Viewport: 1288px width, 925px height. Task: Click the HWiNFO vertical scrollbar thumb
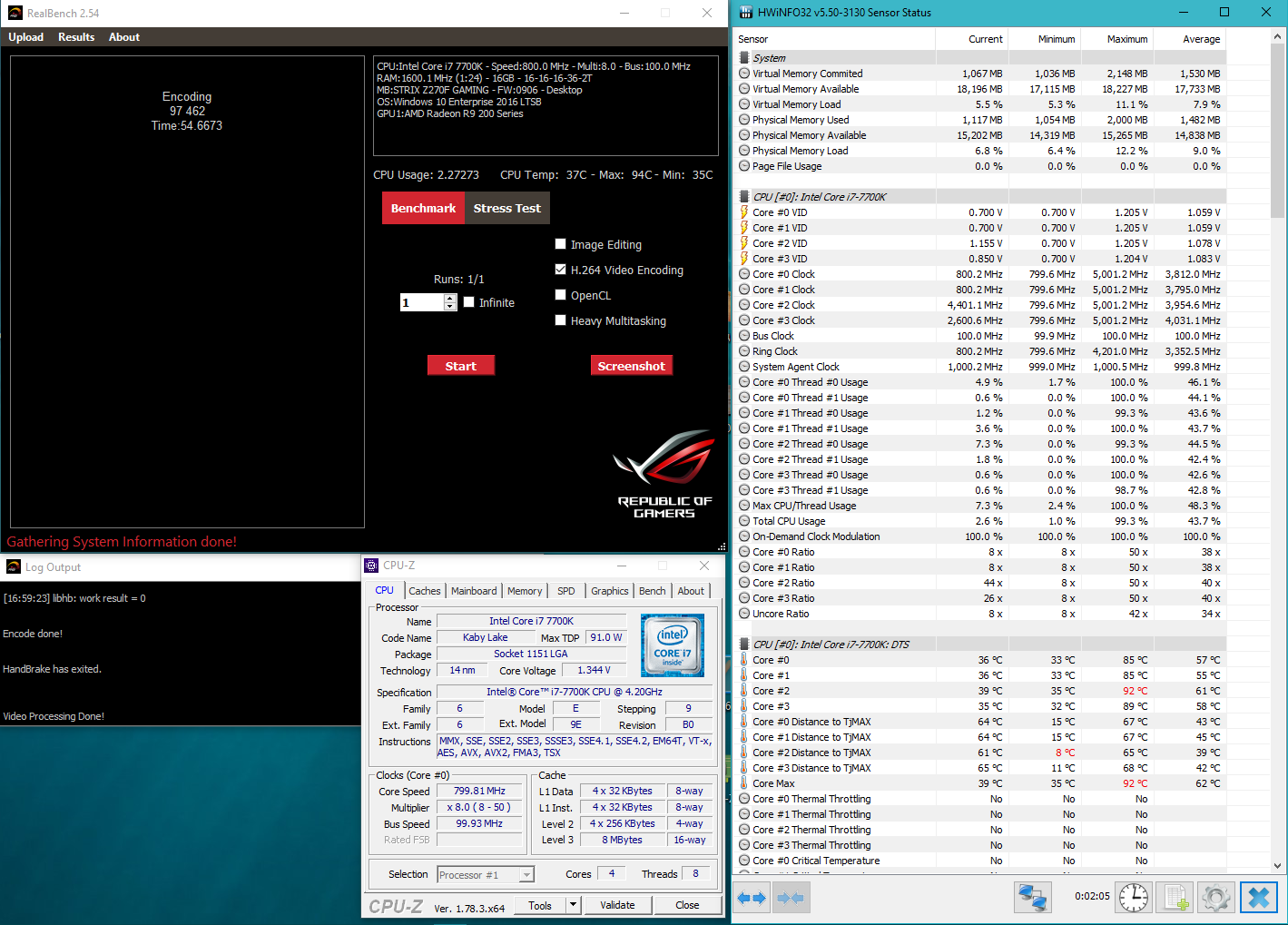click(x=1278, y=132)
